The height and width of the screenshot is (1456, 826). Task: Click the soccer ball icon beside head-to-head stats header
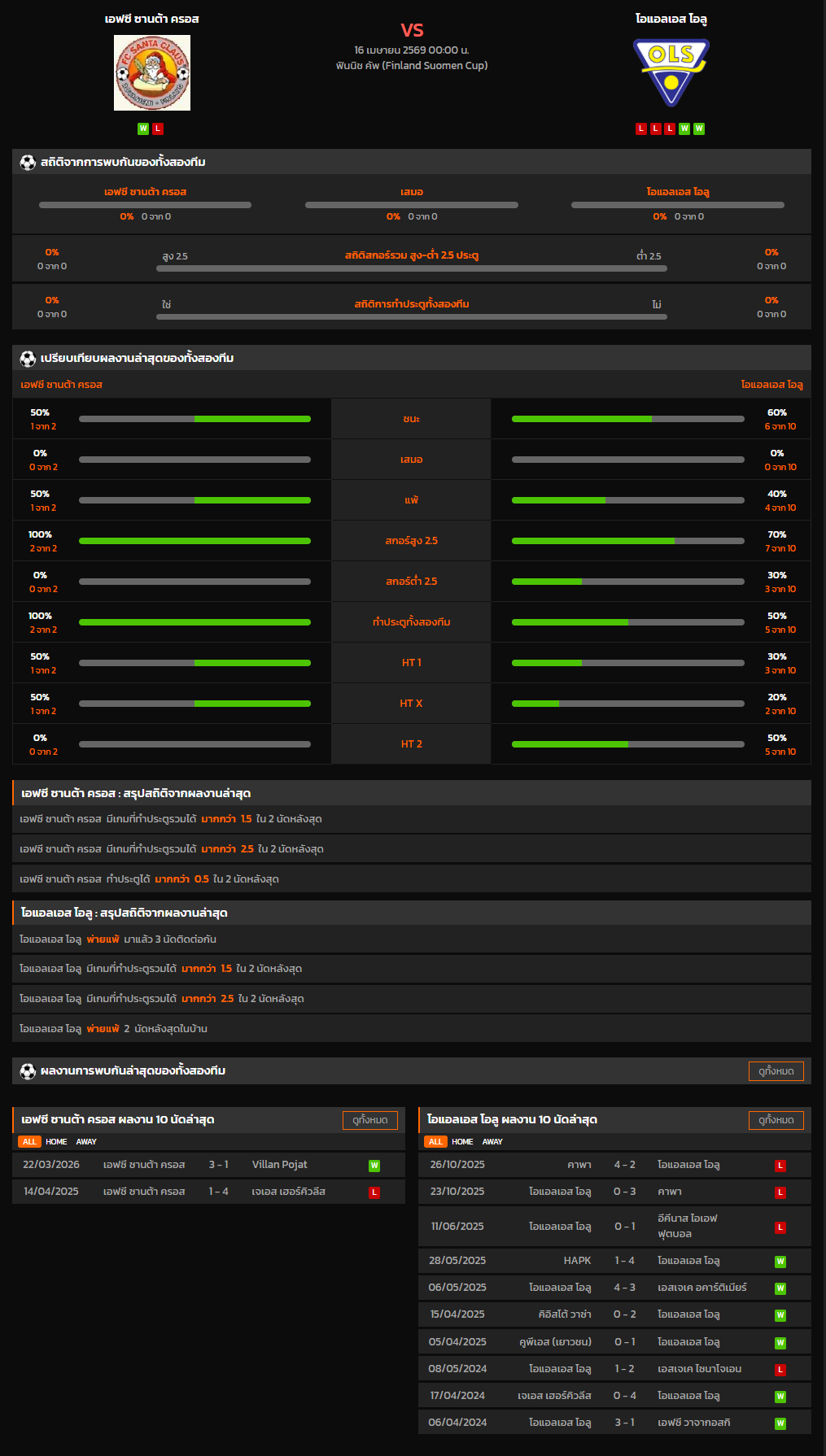28,162
